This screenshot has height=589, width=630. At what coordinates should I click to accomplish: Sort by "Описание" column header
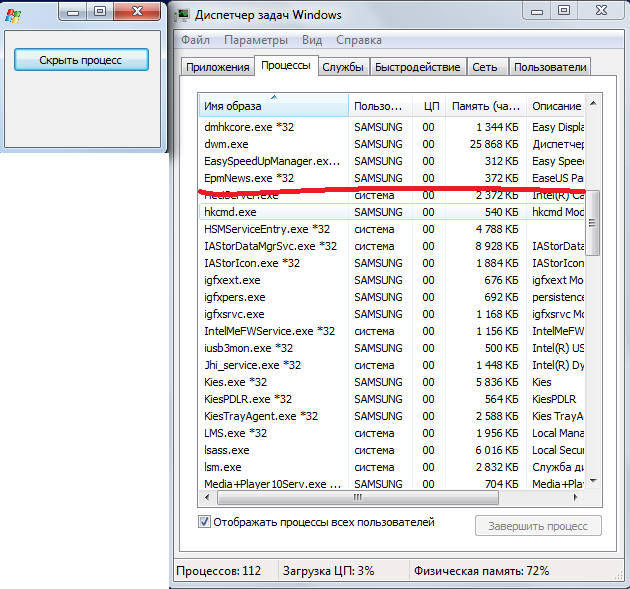point(556,106)
